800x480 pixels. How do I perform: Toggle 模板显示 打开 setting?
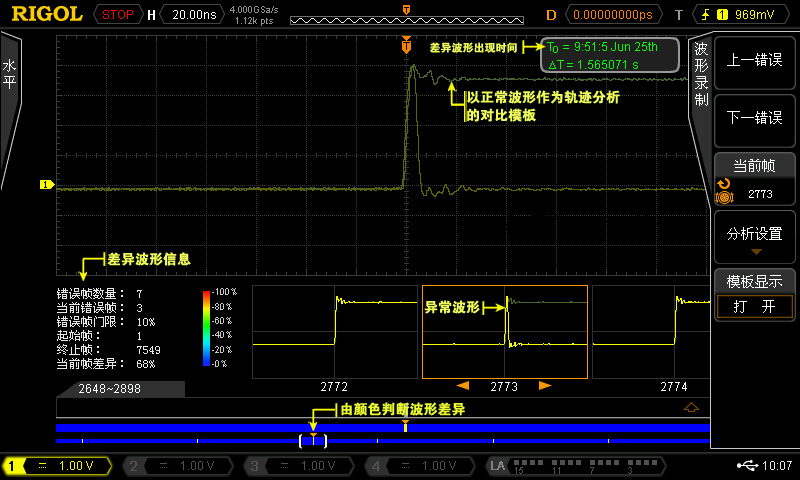coord(754,307)
